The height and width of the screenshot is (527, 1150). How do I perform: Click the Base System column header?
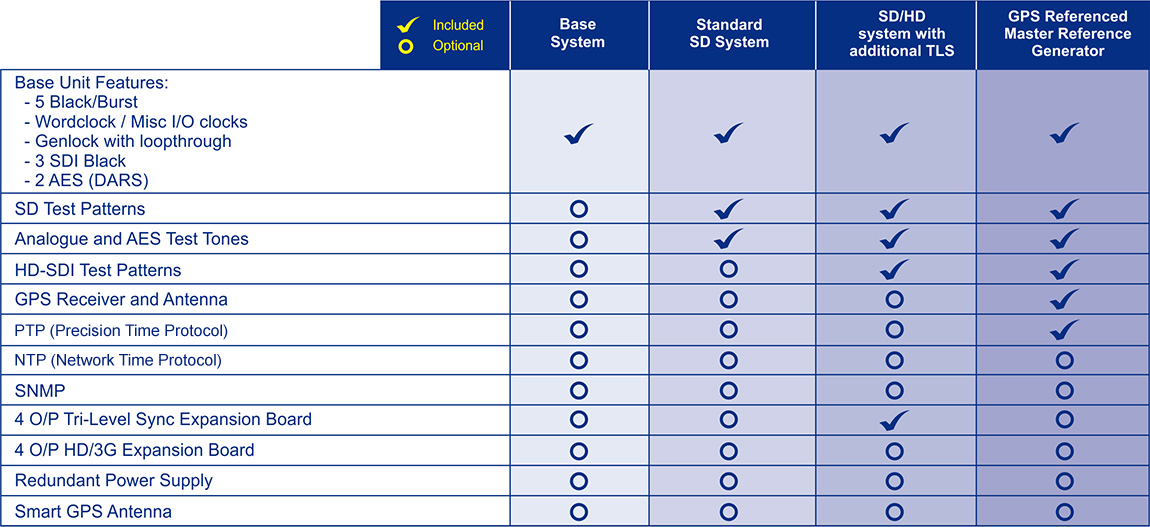click(x=578, y=34)
